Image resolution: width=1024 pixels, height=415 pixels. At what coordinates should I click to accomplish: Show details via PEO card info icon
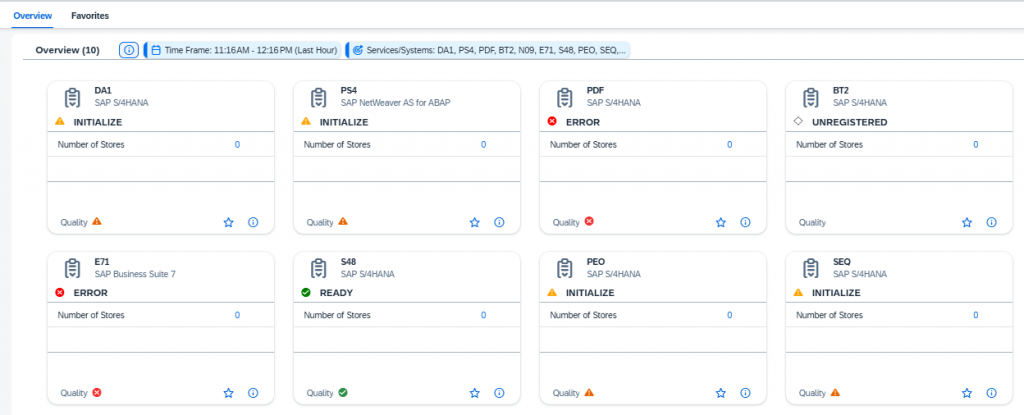pyautogui.click(x=746, y=393)
